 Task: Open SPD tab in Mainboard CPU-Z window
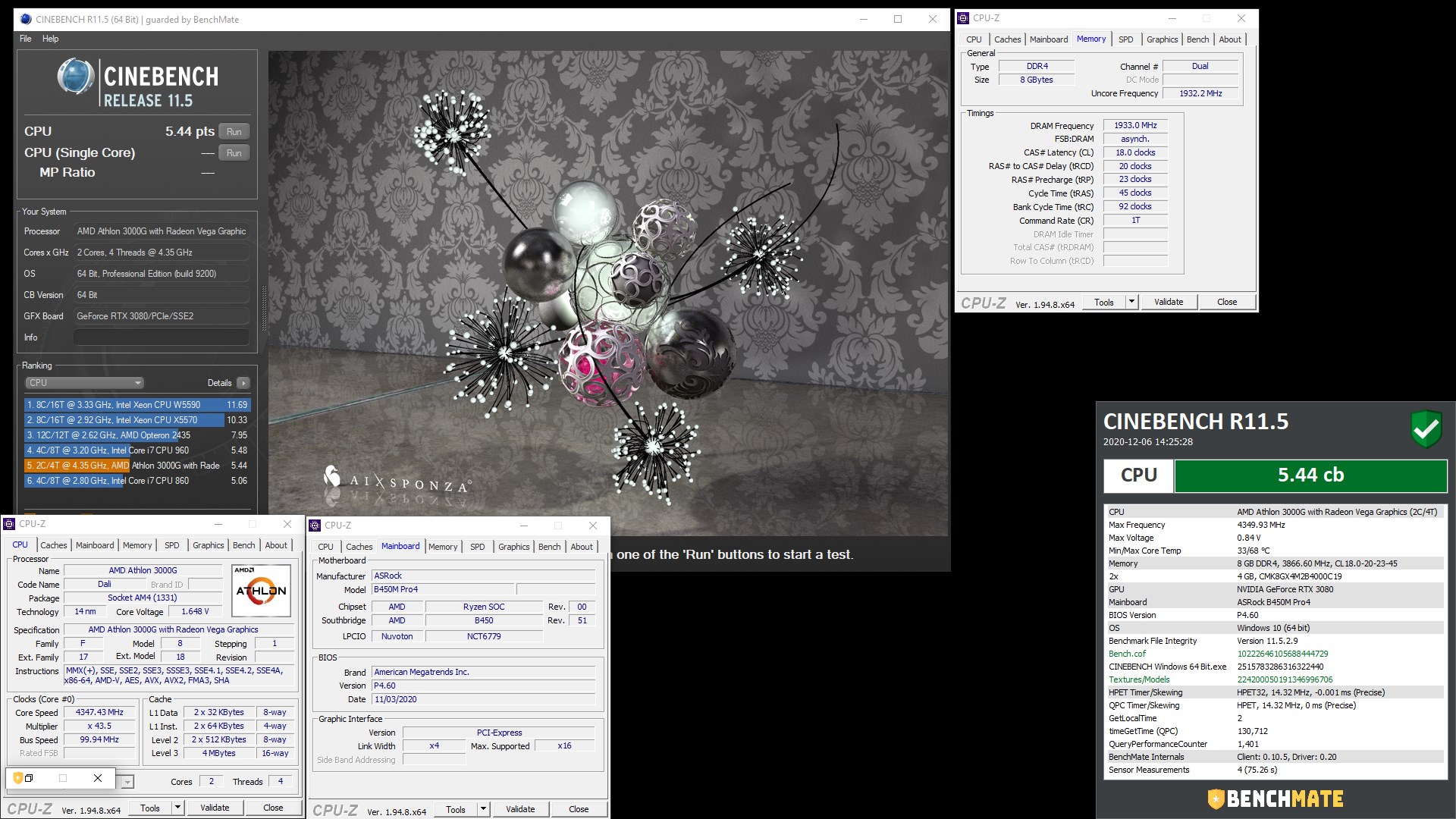[477, 547]
